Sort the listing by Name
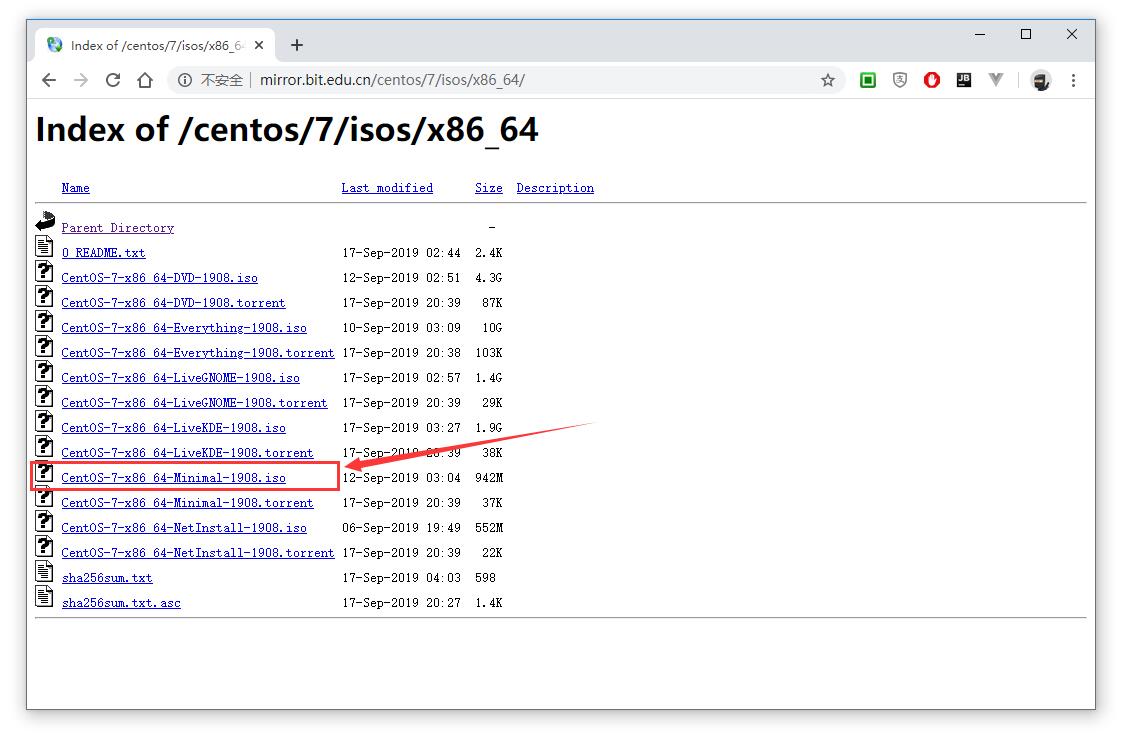The image size is (1121, 738). (76, 187)
